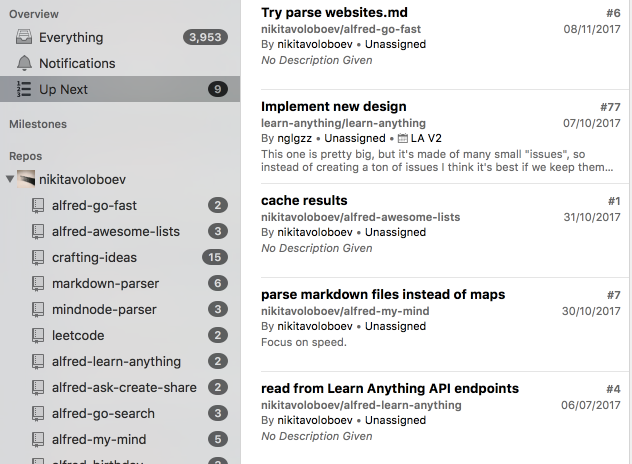Image resolution: width=632 pixels, height=464 pixels.
Task: Click the Repos section header
Action: point(25,156)
